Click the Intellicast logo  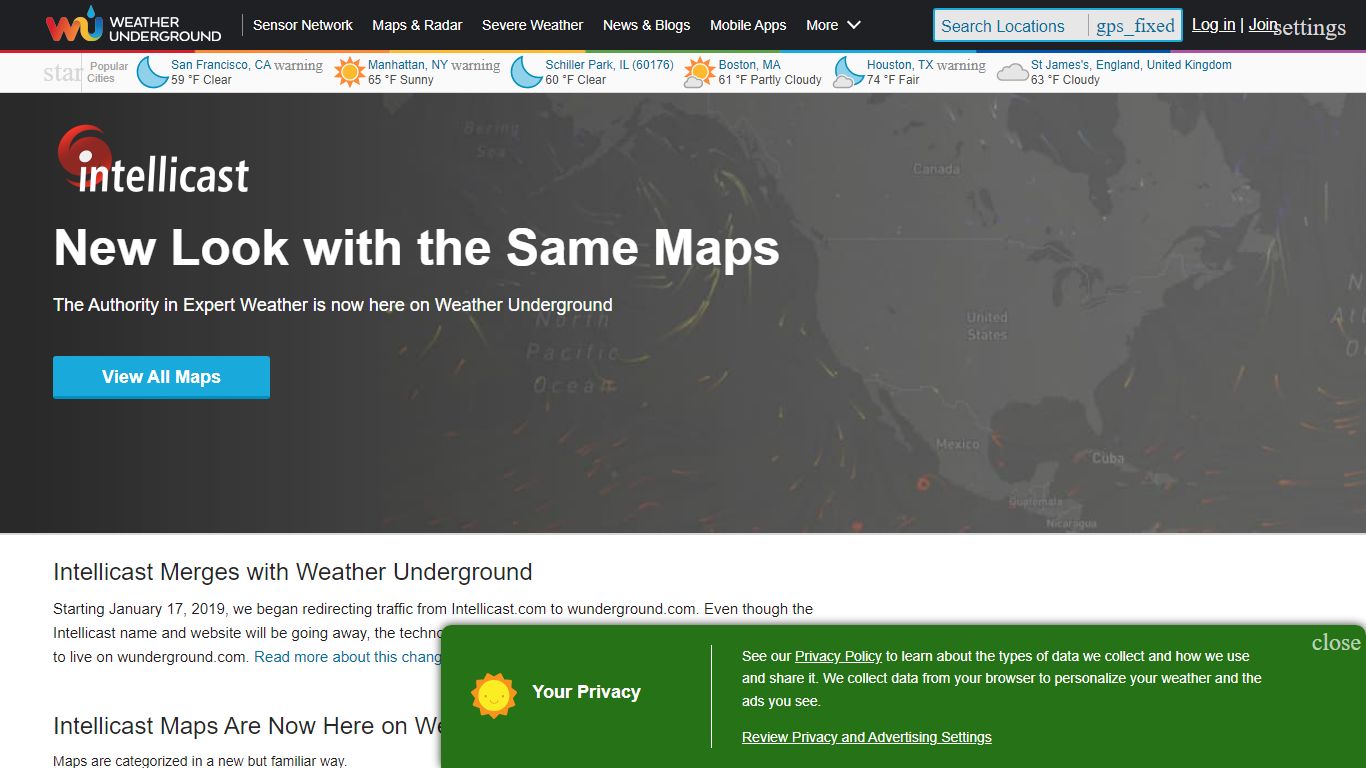[x=153, y=160]
